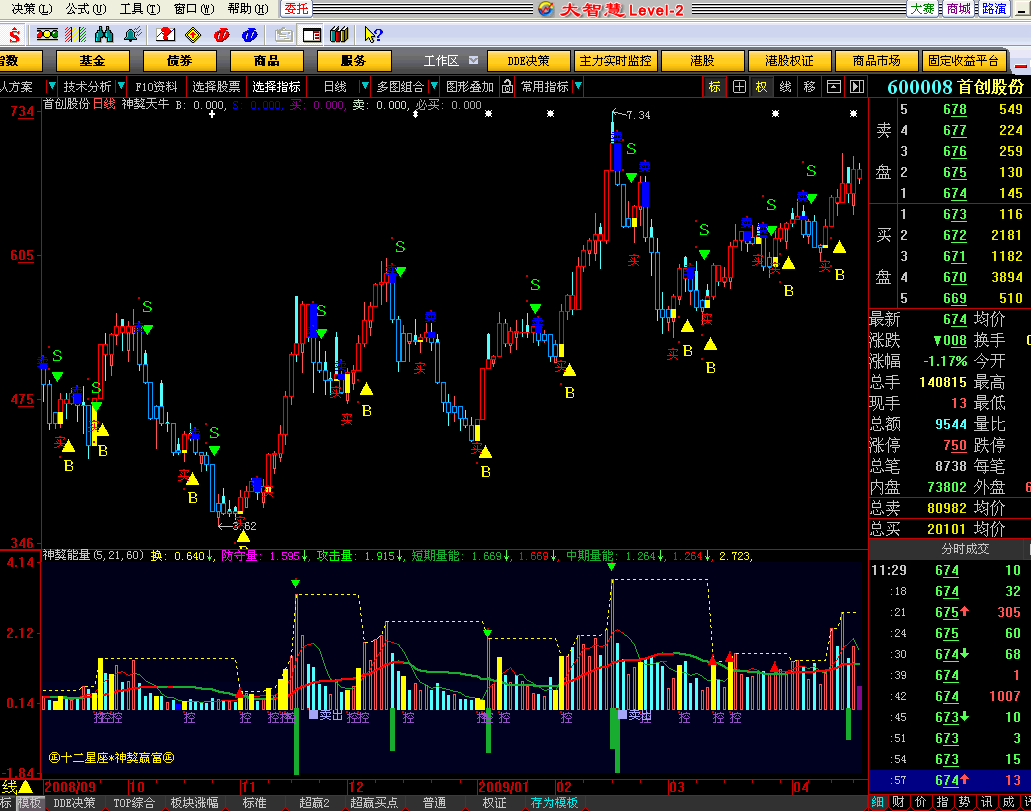The width and height of the screenshot is (1031, 811).
Task: Open the DDE决策 button
Action: (x=528, y=61)
